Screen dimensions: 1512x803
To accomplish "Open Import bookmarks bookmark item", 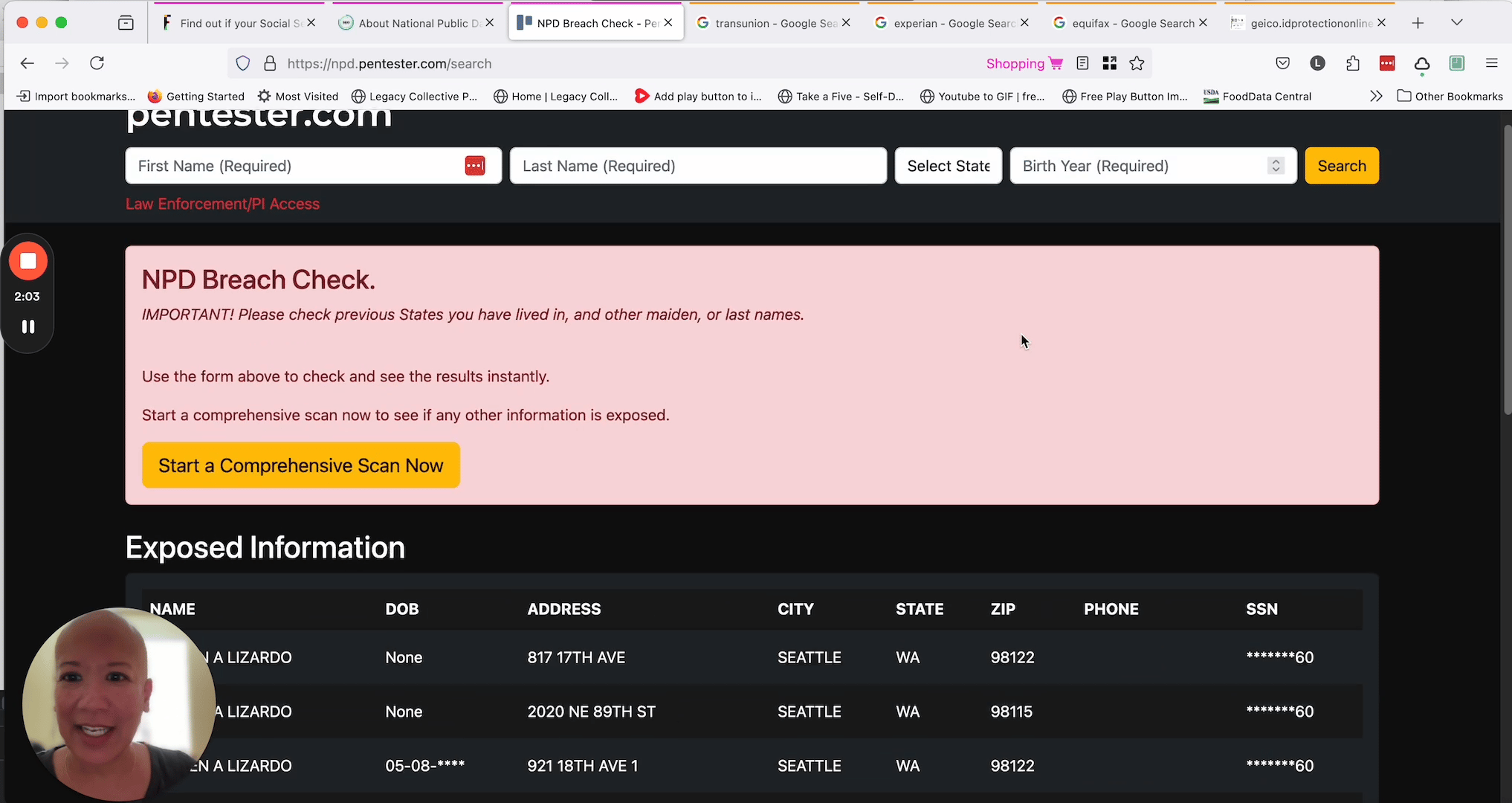I will (x=76, y=96).
